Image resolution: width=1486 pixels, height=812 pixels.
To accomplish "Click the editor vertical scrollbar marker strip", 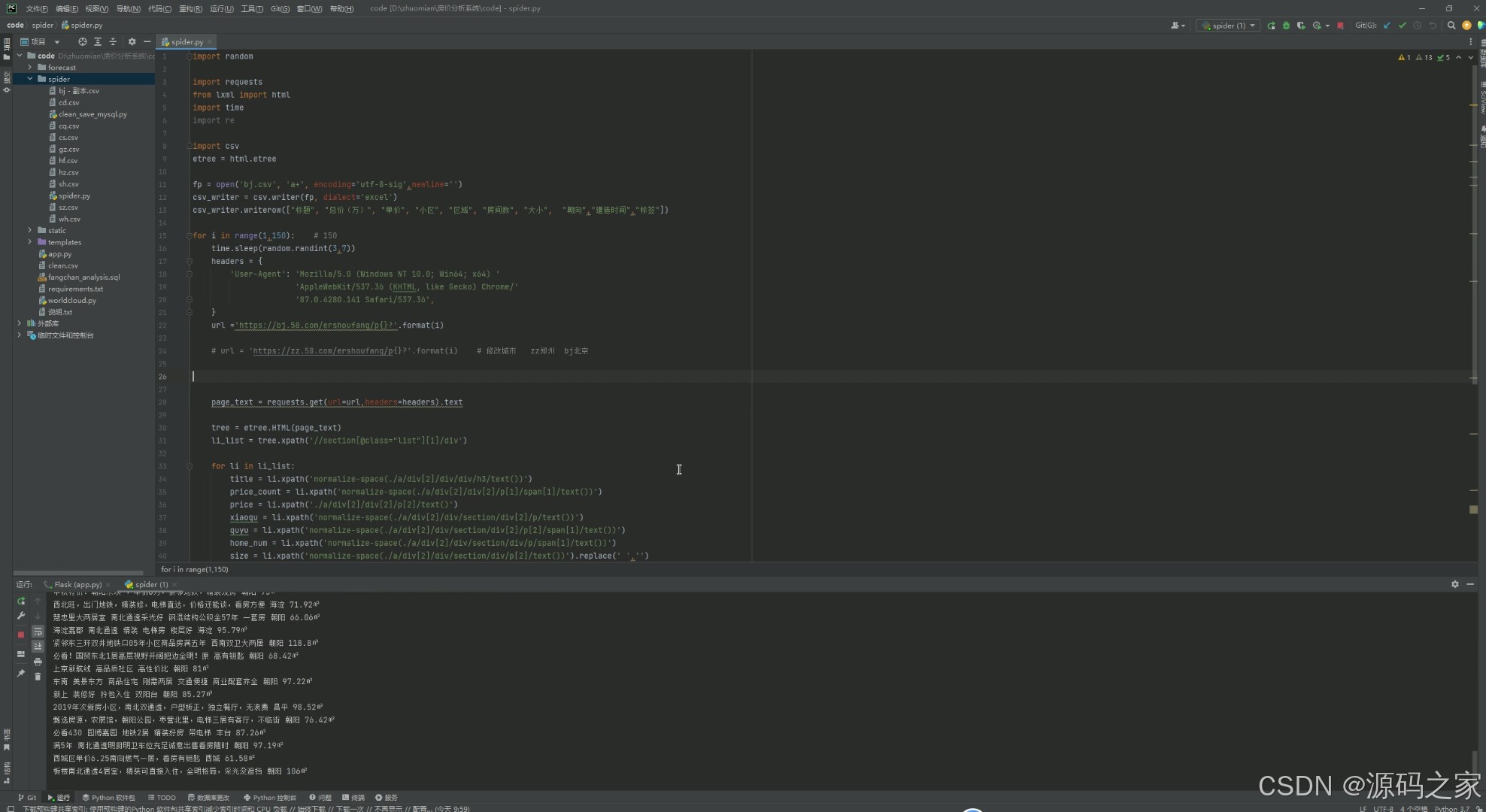I will coord(1474,301).
